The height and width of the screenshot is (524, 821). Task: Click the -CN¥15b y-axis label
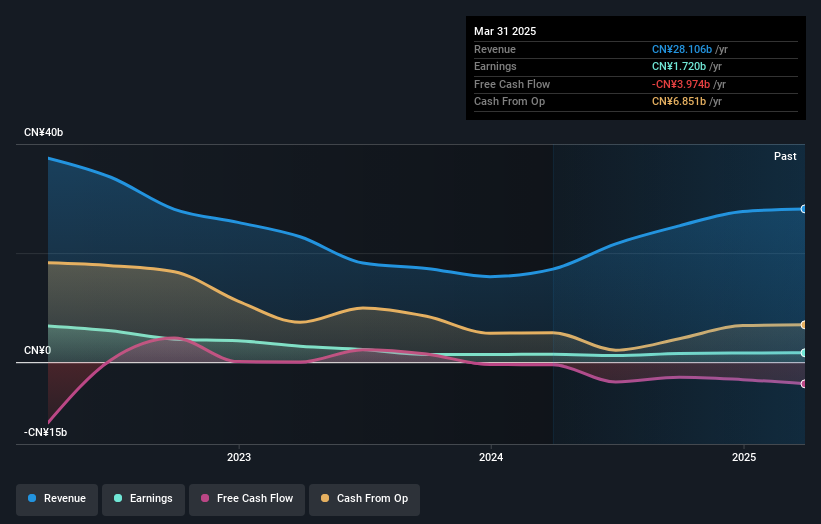pyautogui.click(x=46, y=432)
